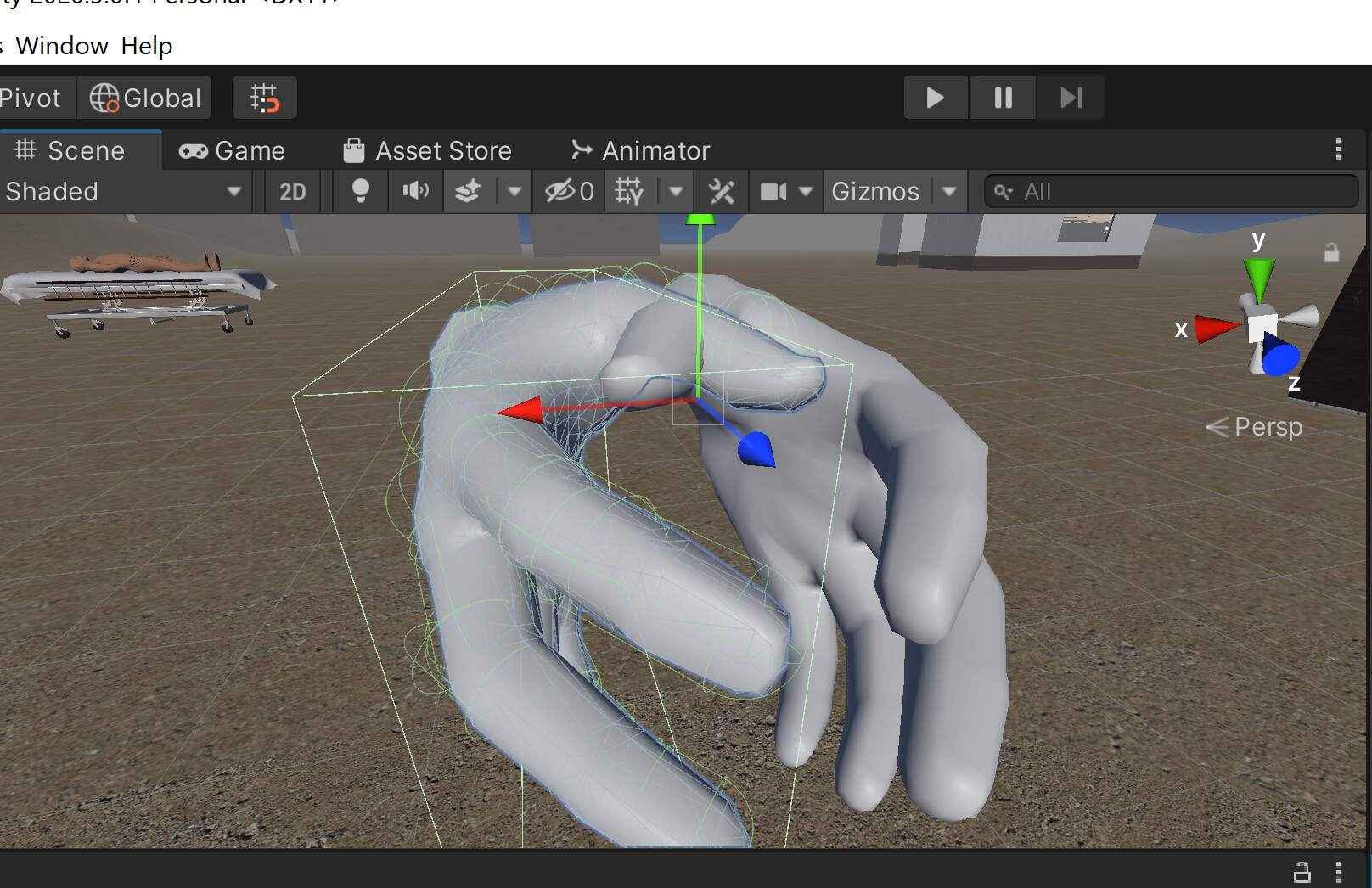Open the grid snapping settings icon
Image resolution: width=1372 pixels, height=888 pixels.
(x=264, y=97)
